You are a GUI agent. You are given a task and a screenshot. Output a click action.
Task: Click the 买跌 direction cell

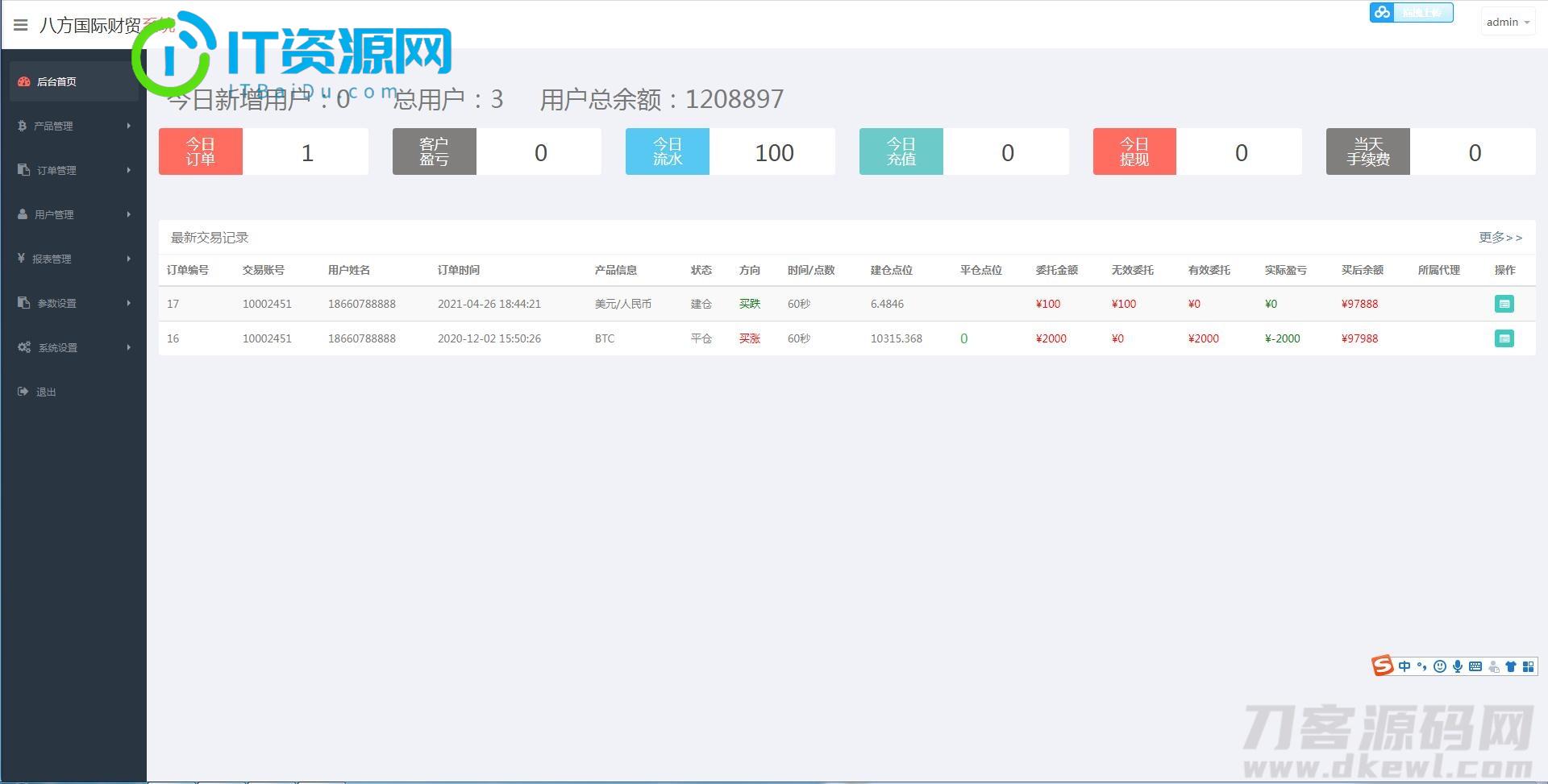click(x=750, y=304)
